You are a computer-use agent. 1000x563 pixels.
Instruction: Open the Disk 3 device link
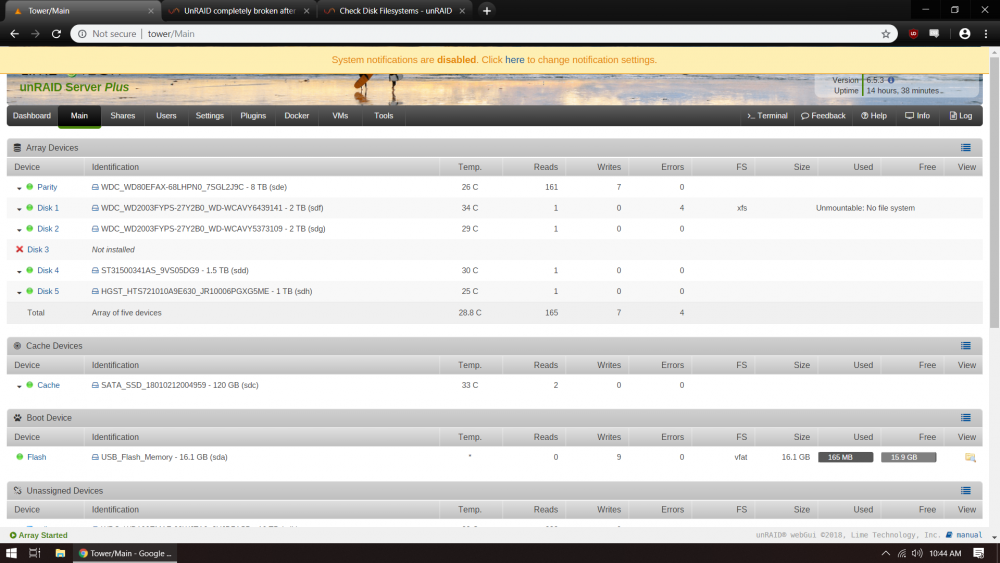tap(38, 250)
